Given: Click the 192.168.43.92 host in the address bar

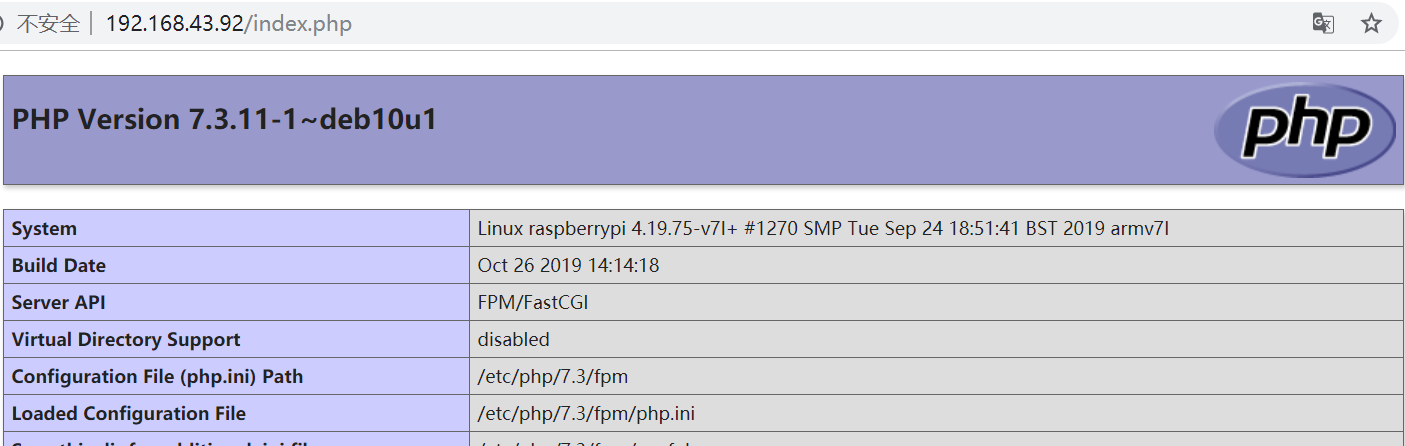Looking at the screenshot, I should tap(174, 24).
